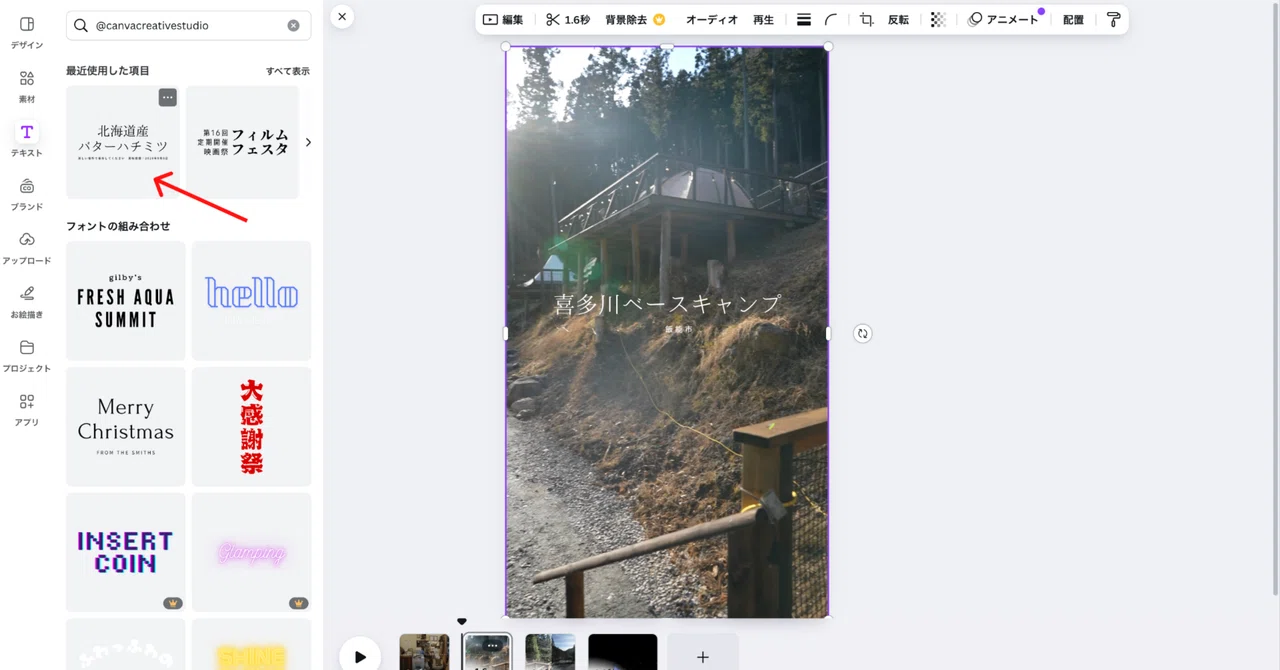Open the お絵描き (Draw) sidebar tab
The height and width of the screenshot is (670, 1280).
tap(26, 302)
